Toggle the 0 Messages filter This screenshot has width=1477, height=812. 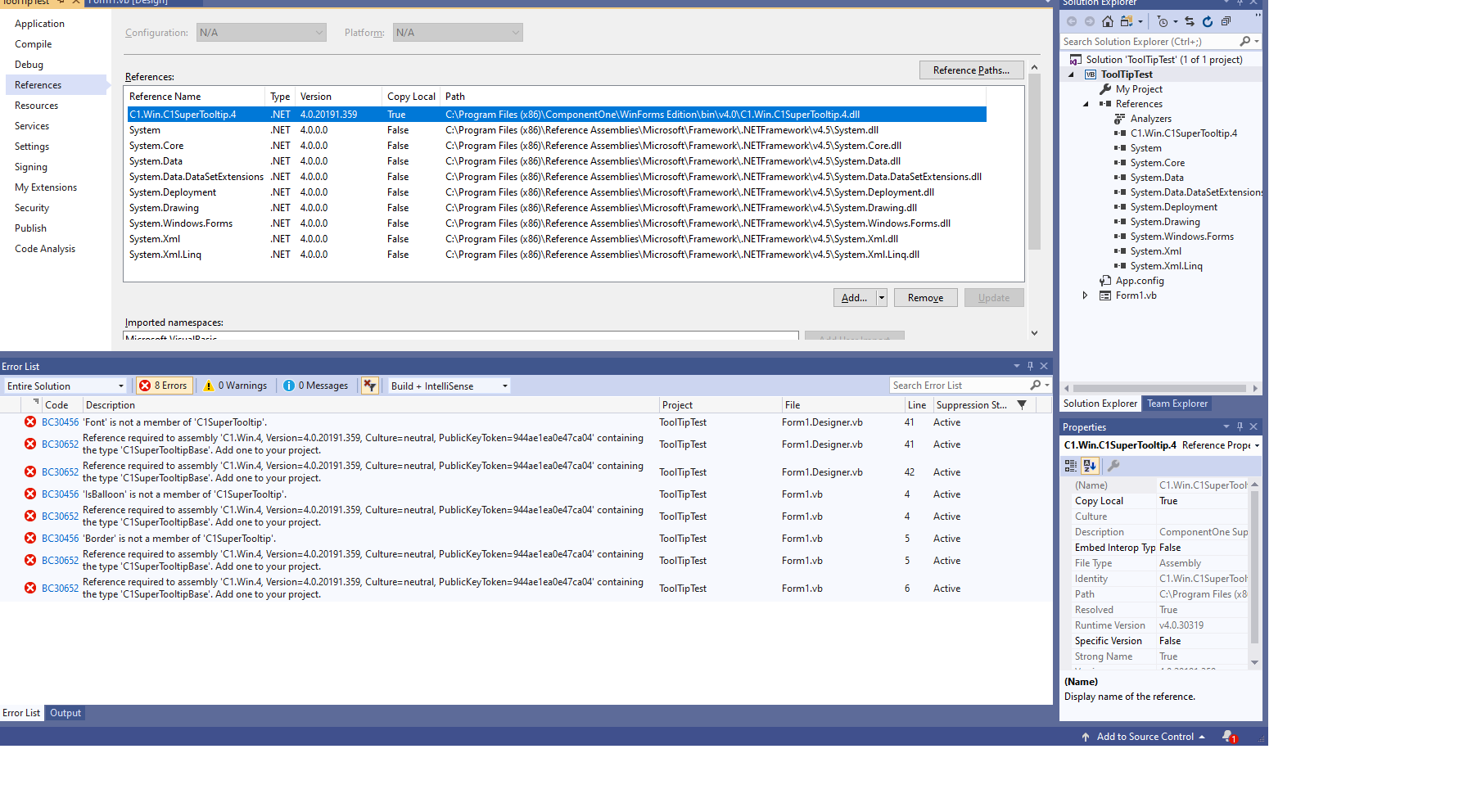tap(316, 386)
